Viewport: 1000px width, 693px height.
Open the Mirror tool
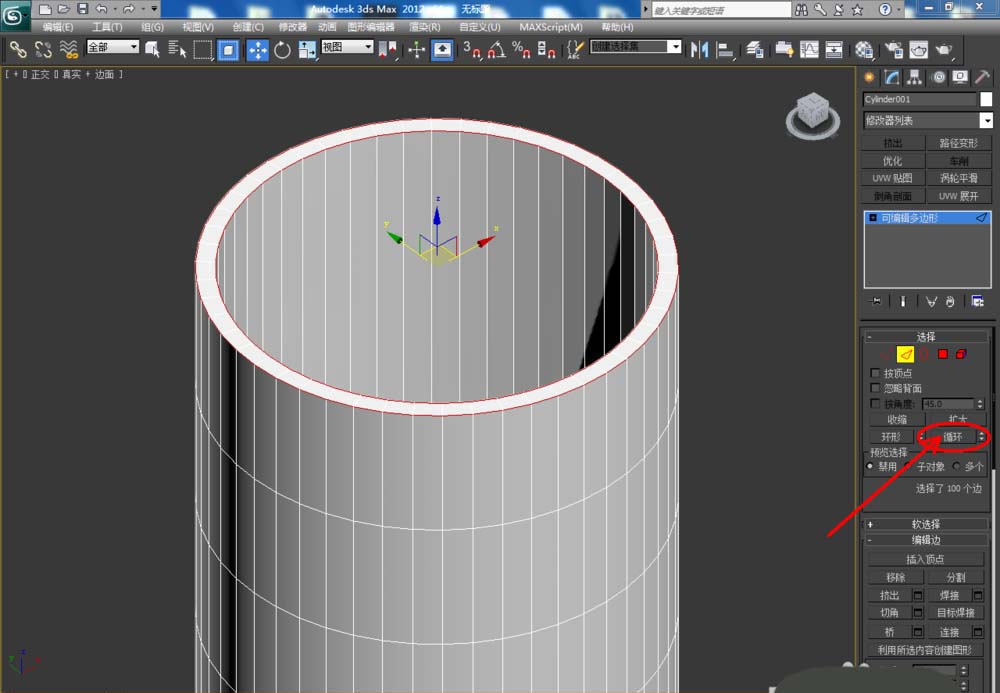pyautogui.click(x=700, y=49)
